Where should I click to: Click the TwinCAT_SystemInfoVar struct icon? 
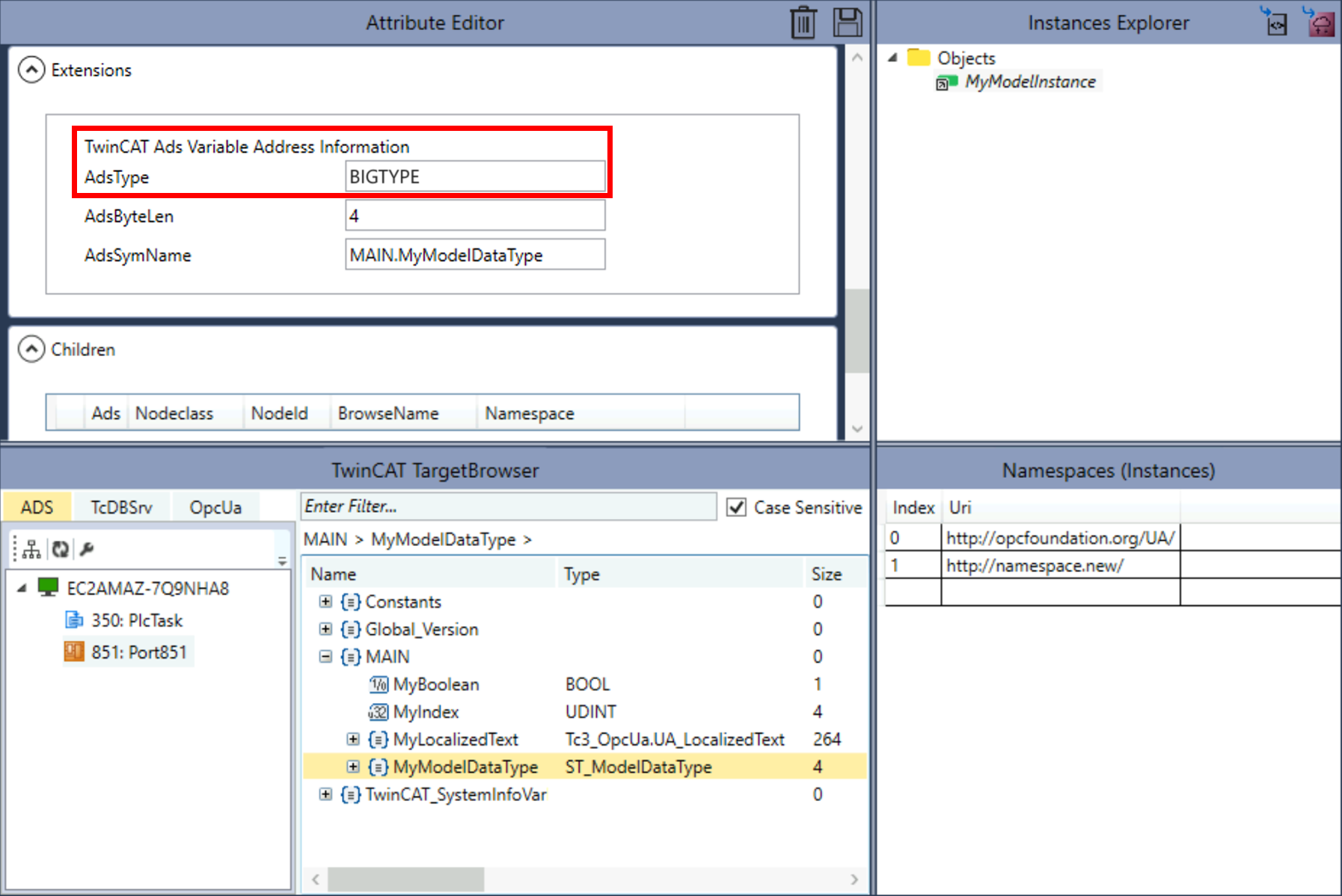[x=350, y=794]
